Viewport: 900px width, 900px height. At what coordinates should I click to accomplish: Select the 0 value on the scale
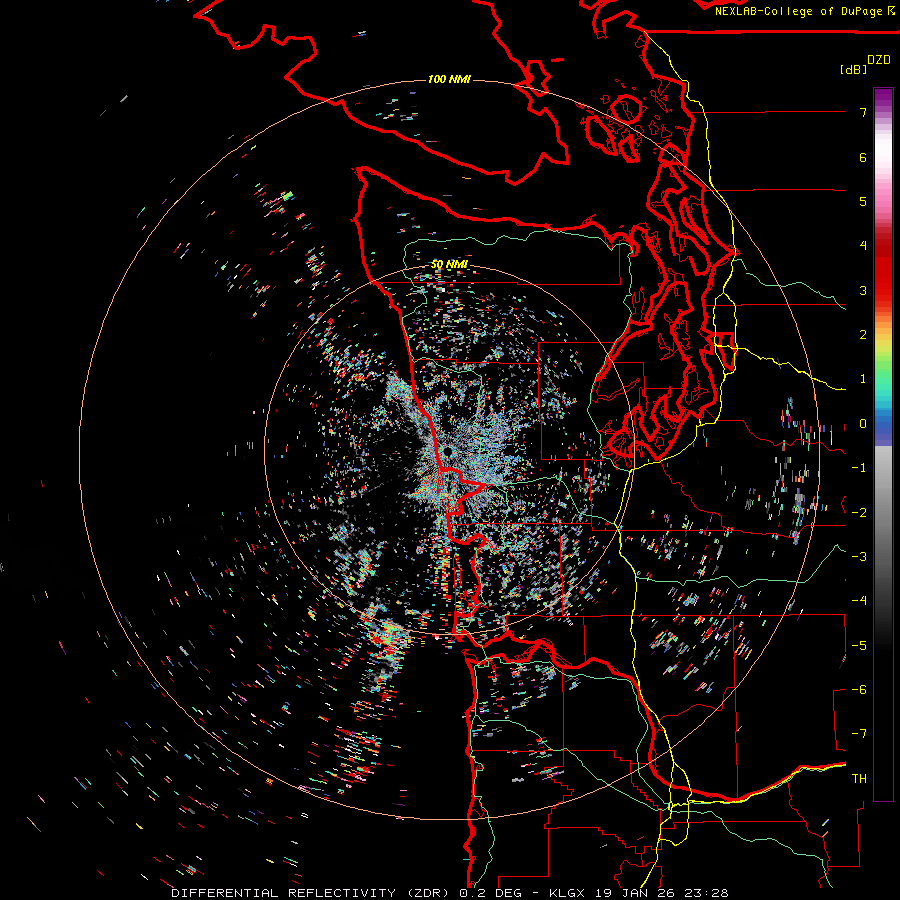point(863,424)
